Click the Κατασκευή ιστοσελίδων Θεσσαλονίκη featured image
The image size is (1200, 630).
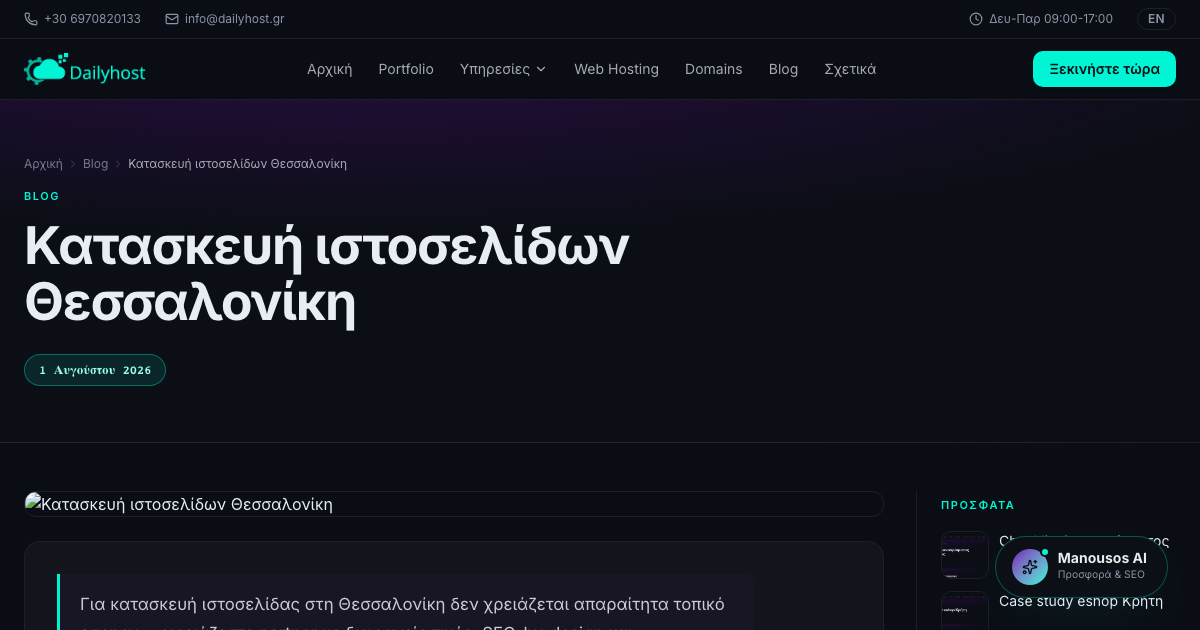(454, 504)
